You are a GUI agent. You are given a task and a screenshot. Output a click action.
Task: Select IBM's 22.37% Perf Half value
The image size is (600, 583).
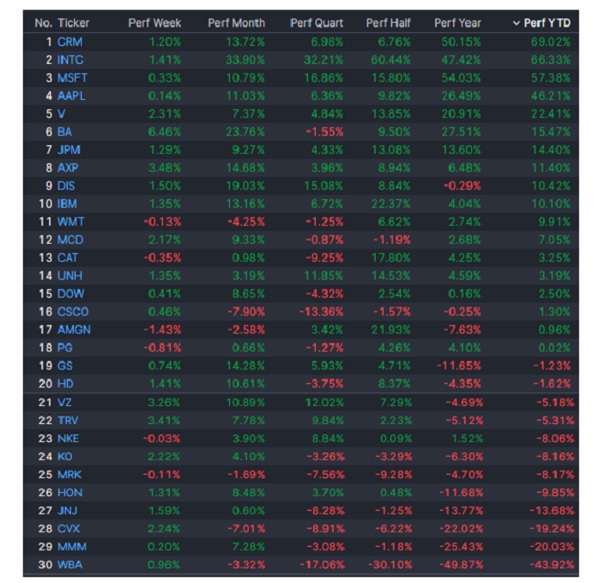tap(391, 204)
